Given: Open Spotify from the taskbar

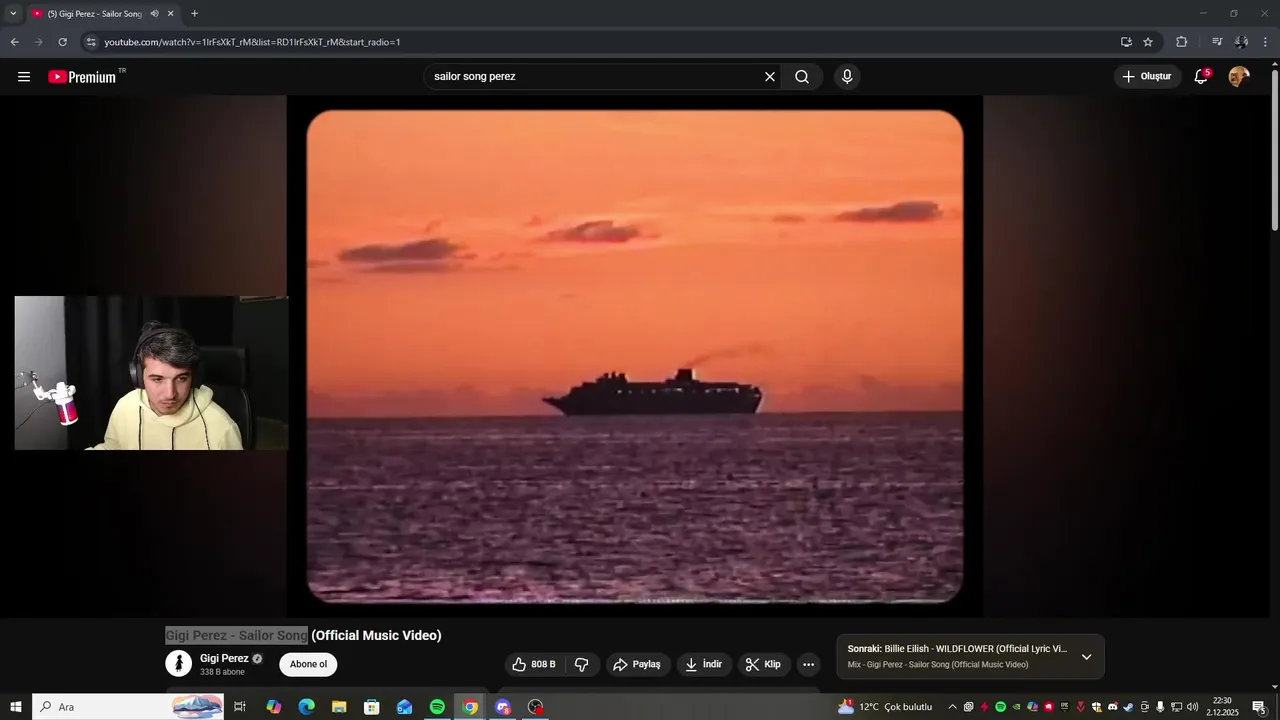Looking at the screenshot, I should [x=437, y=707].
